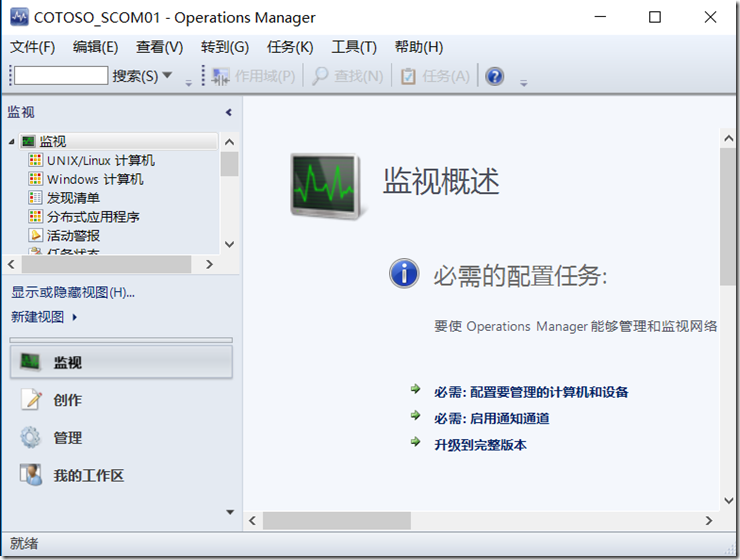This screenshot has width=740, height=560.
Task: Click the Windows 计算机 view icon
Action: 35,179
